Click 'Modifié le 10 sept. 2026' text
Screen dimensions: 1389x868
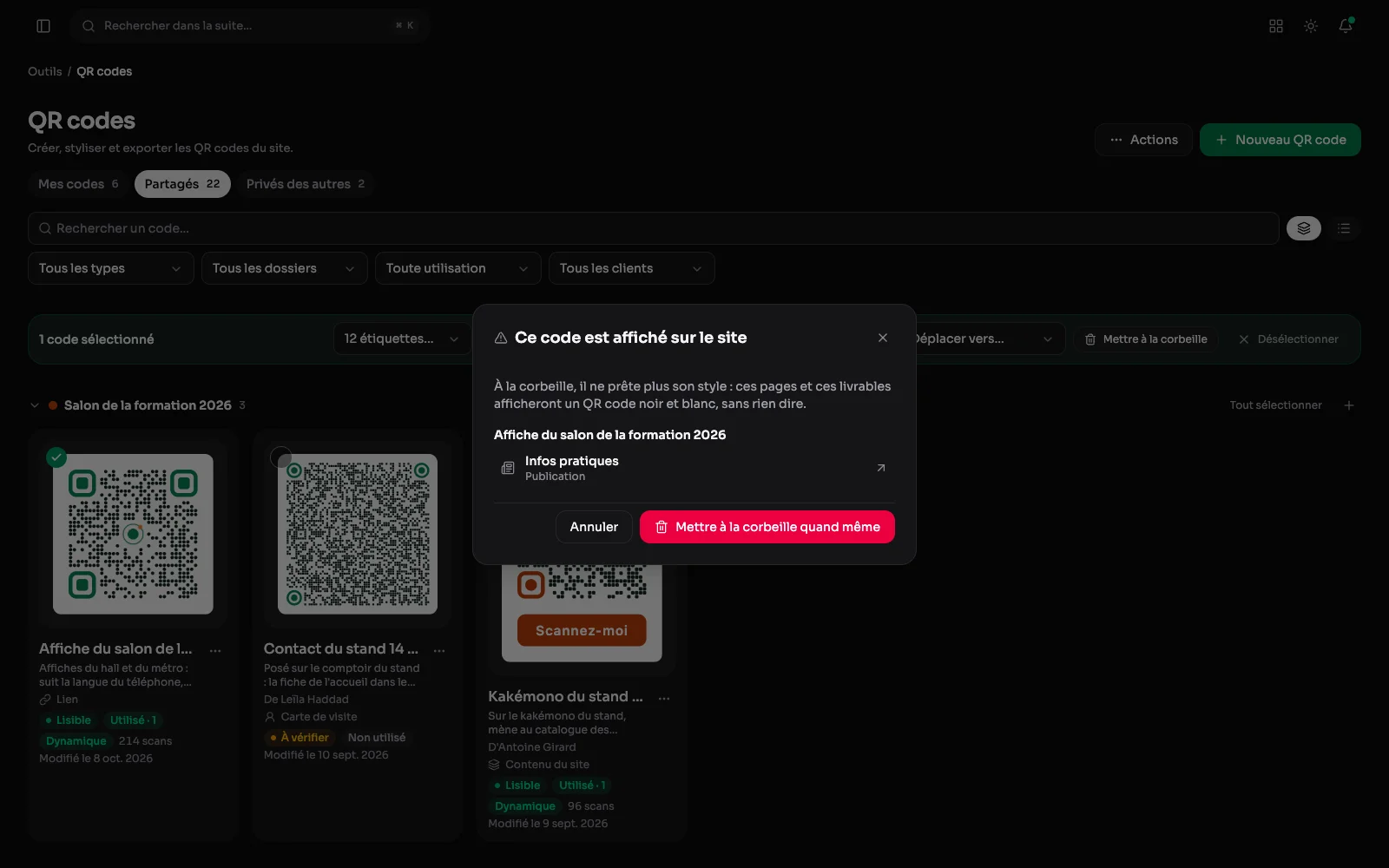pos(326,755)
